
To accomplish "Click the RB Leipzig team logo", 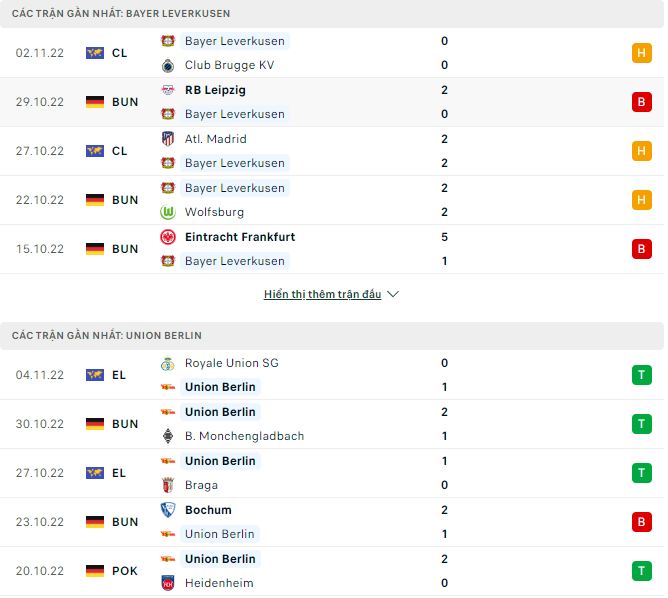I will (168, 90).
